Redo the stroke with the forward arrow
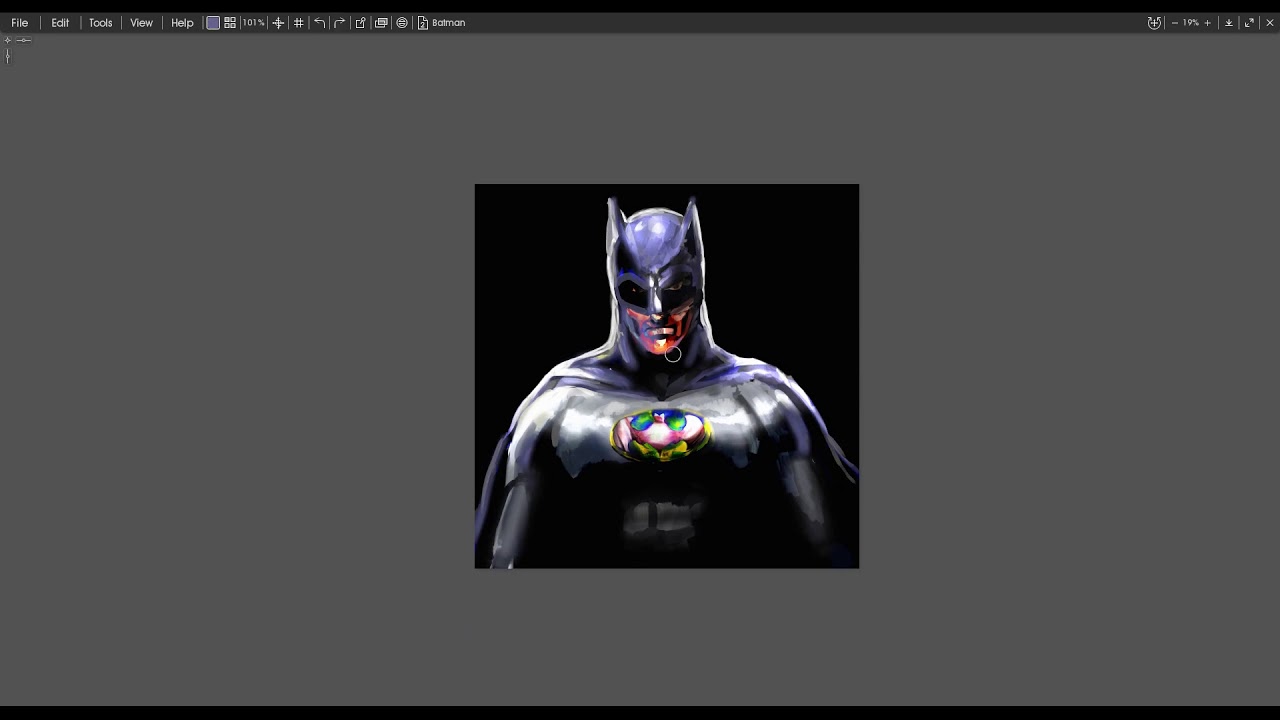This screenshot has height=720, width=1280. [340, 22]
